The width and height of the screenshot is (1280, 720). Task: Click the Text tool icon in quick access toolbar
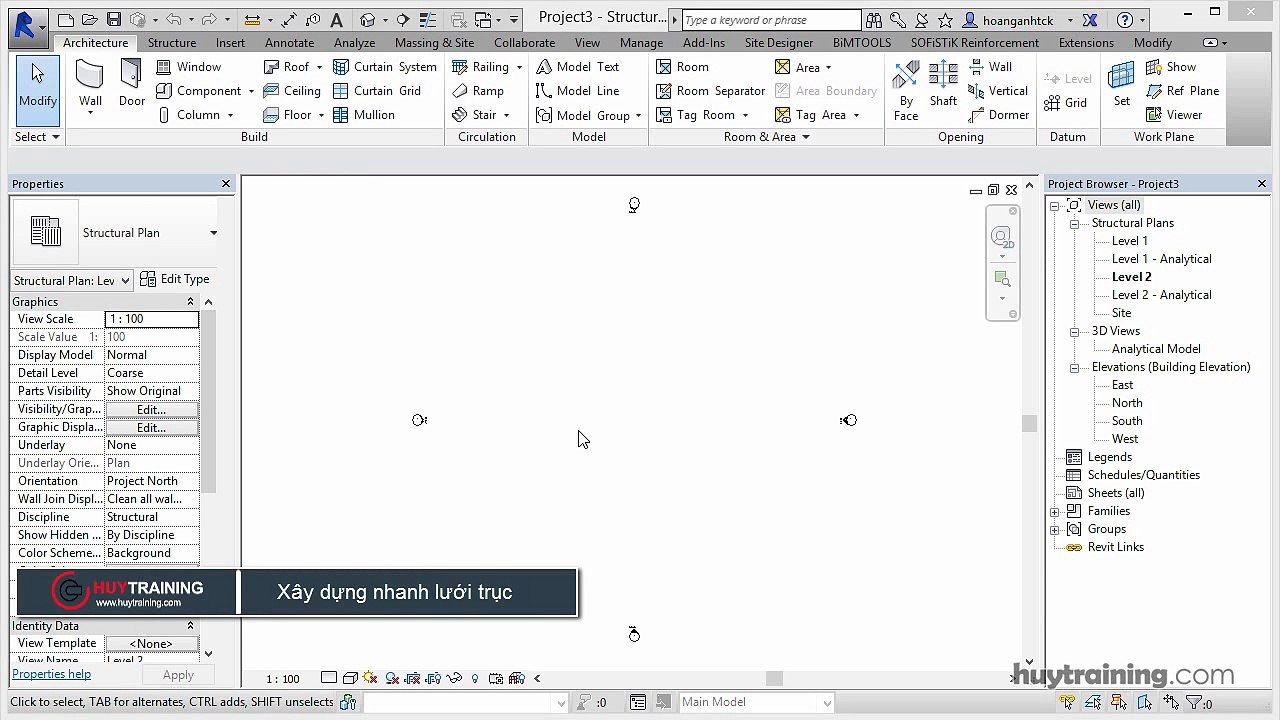click(336, 20)
